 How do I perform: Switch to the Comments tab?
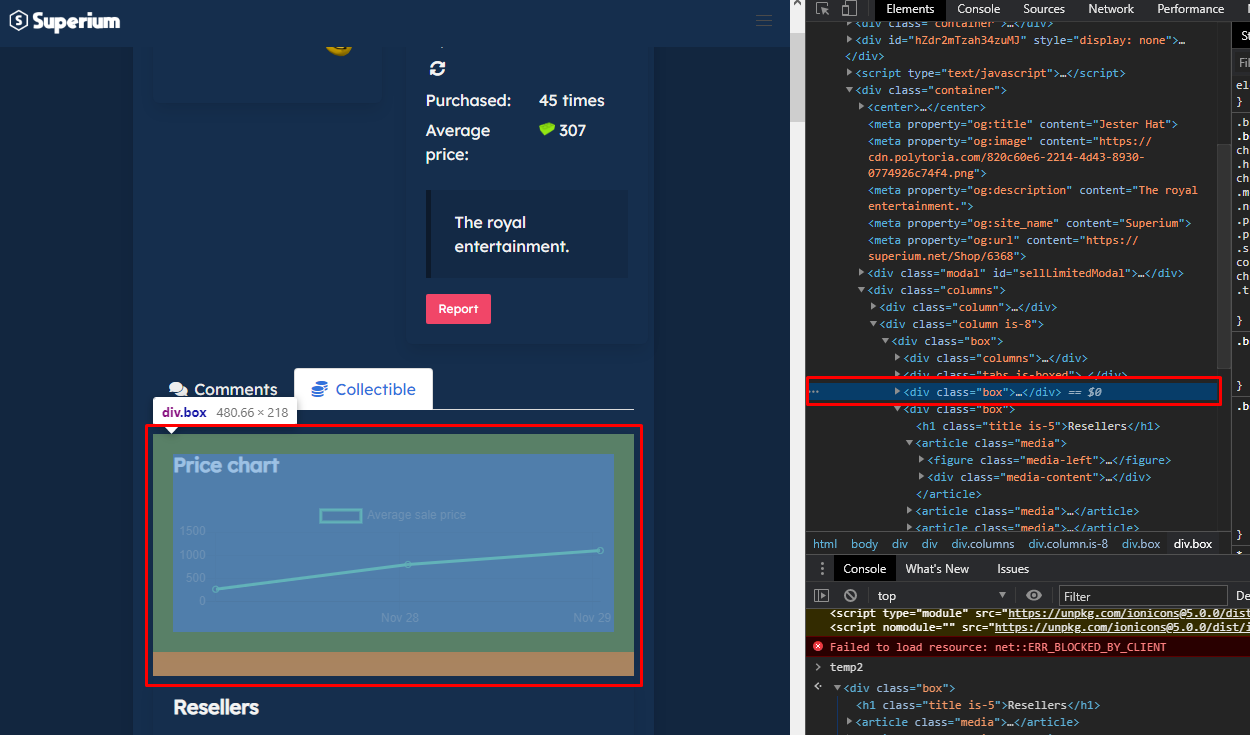(223, 389)
